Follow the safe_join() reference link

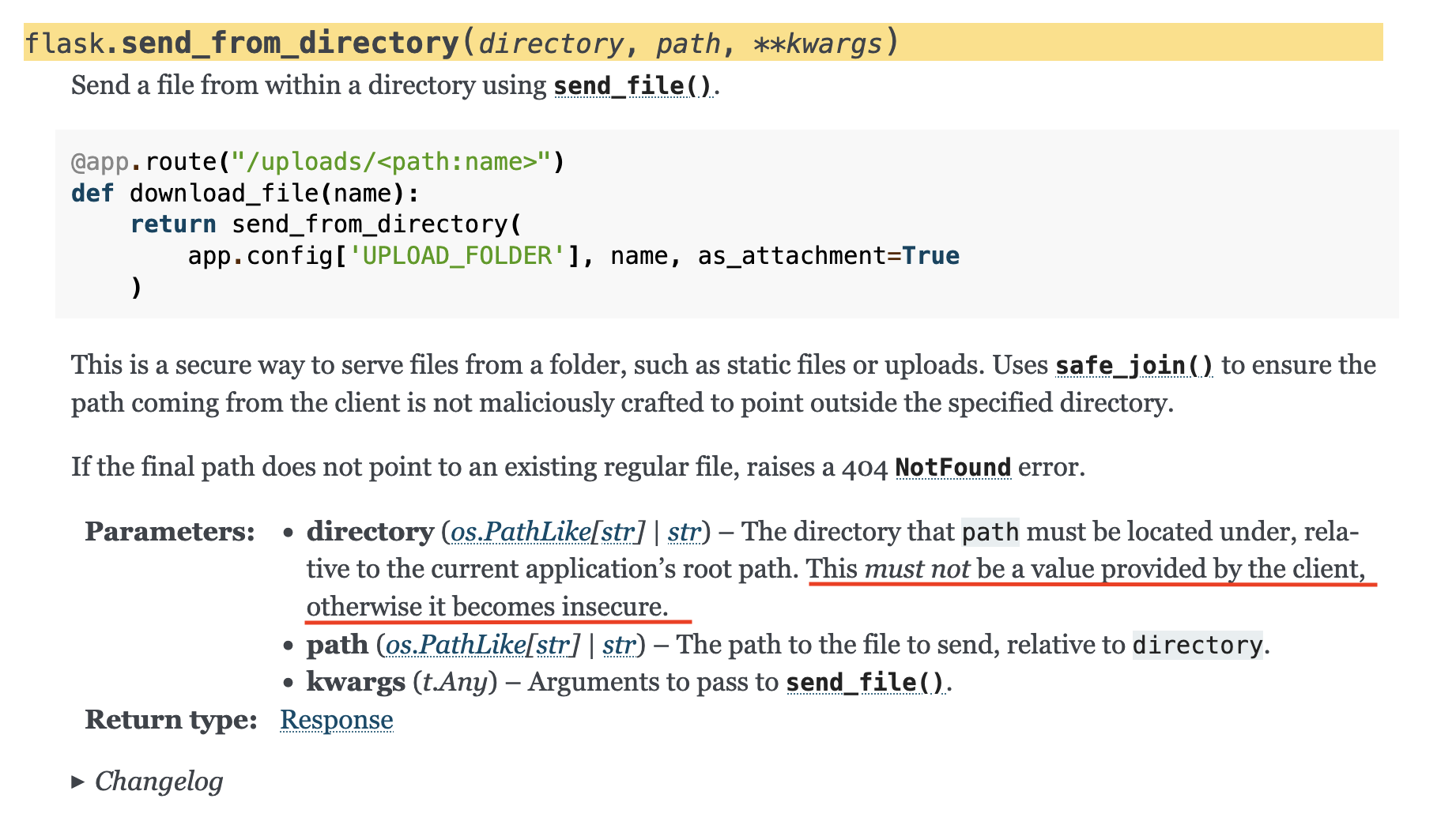[x=1134, y=365]
